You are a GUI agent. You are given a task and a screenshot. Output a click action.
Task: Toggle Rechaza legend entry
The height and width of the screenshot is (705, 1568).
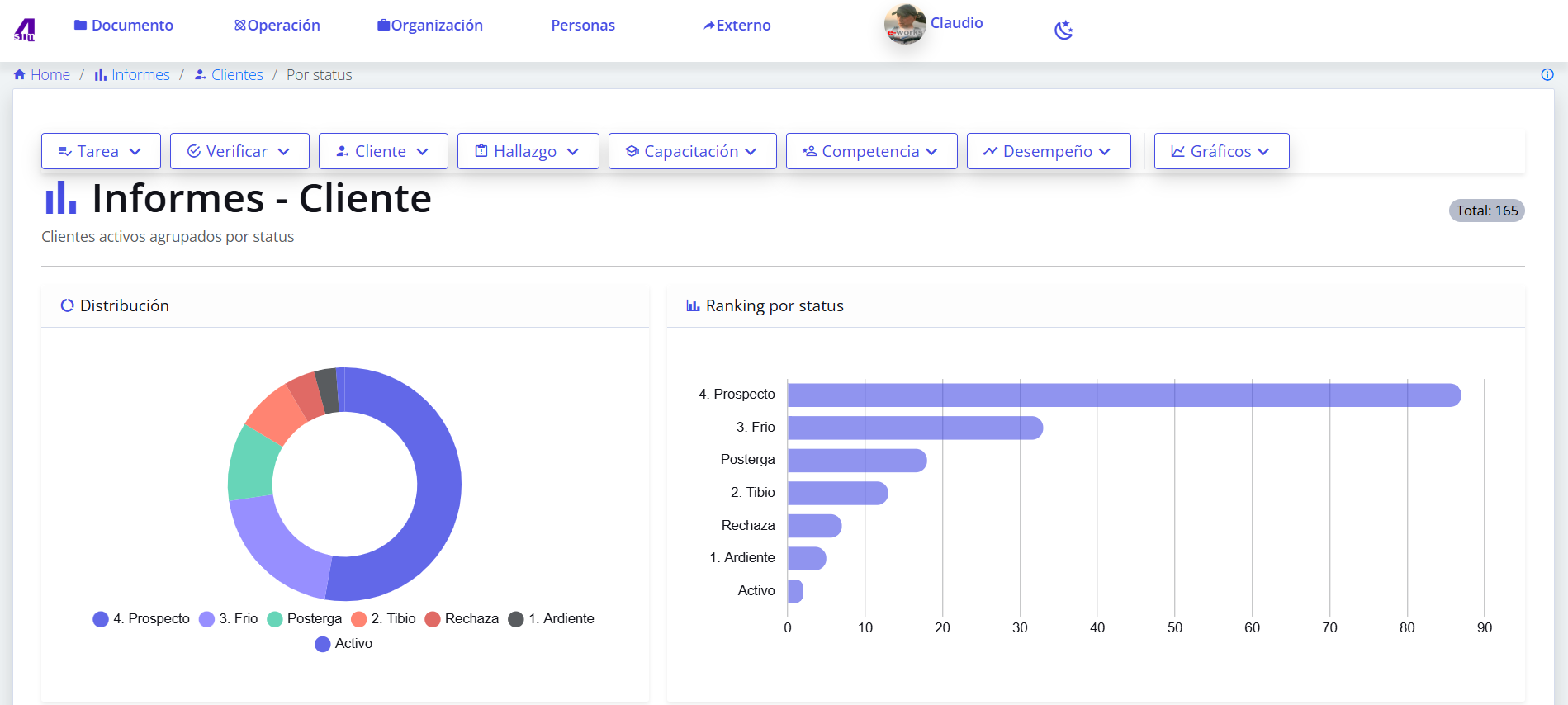click(x=462, y=619)
